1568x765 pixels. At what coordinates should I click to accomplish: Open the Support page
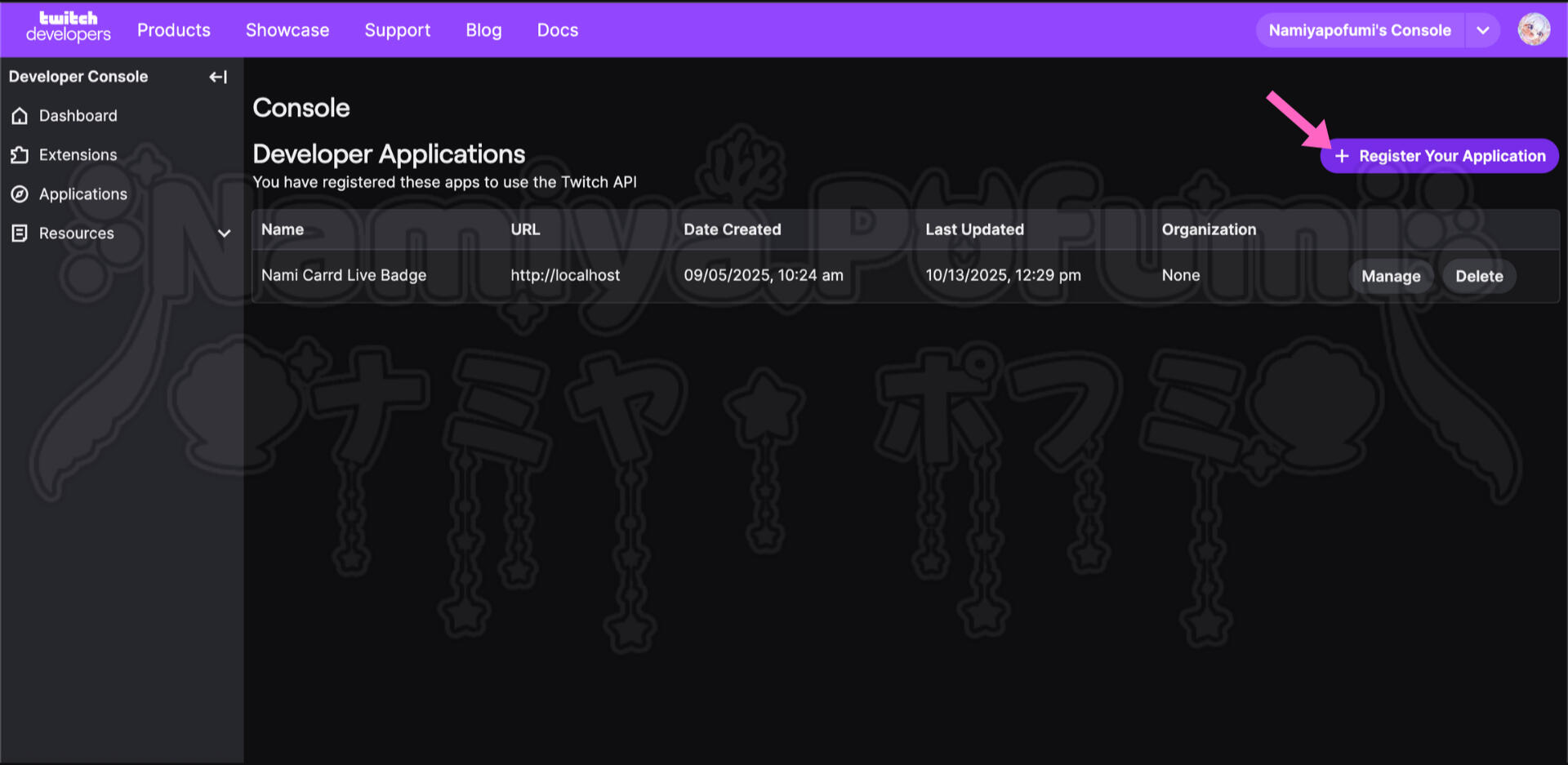[397, 30]
